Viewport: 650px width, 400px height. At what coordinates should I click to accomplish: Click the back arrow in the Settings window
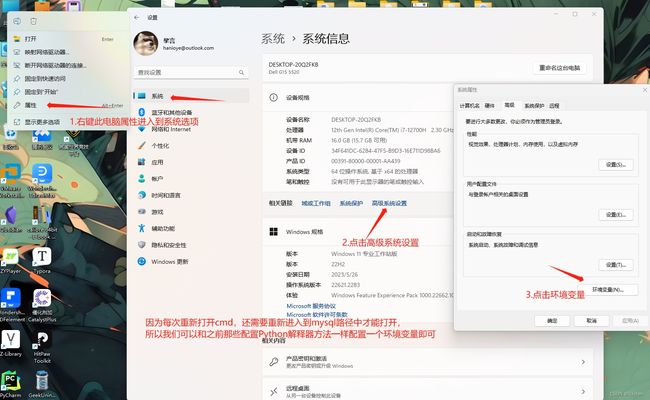click(x=137, y=17)
